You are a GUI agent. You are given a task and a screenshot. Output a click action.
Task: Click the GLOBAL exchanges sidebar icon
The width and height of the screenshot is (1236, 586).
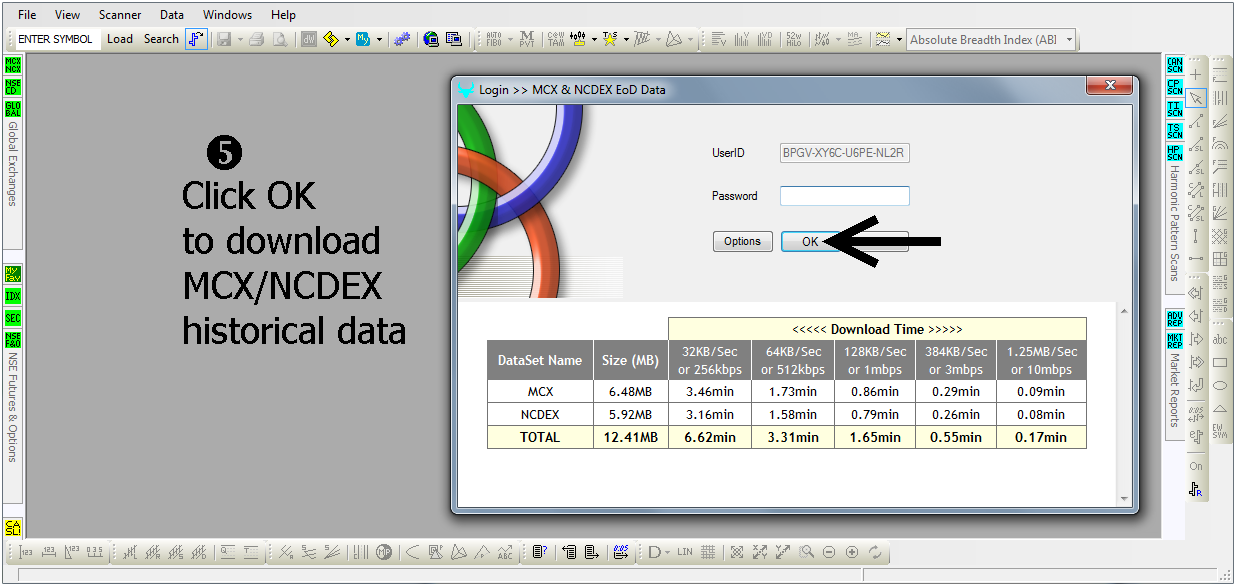click(x=13, y=109)
